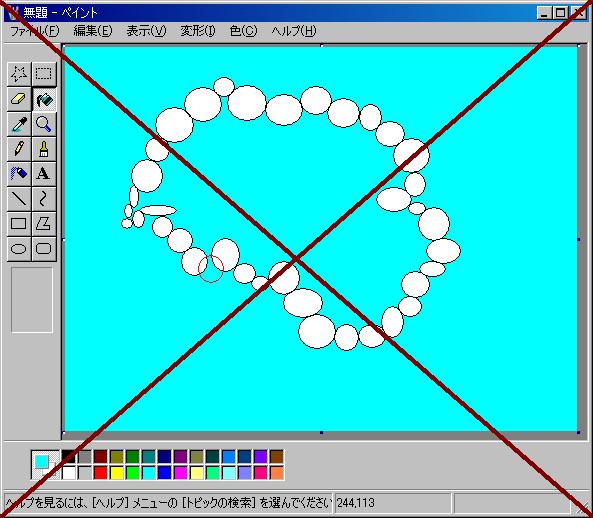The image size is (593, 518).
Task: Pick the red color swatch
Action: 101,473
